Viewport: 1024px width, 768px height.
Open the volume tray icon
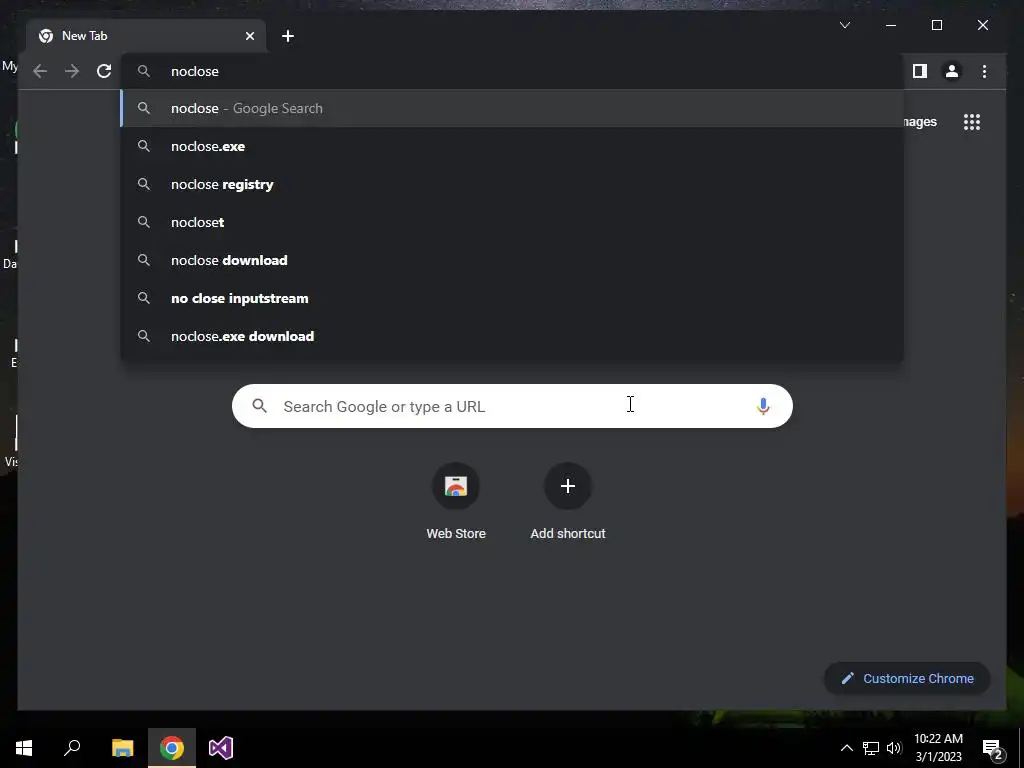point(894,748)
